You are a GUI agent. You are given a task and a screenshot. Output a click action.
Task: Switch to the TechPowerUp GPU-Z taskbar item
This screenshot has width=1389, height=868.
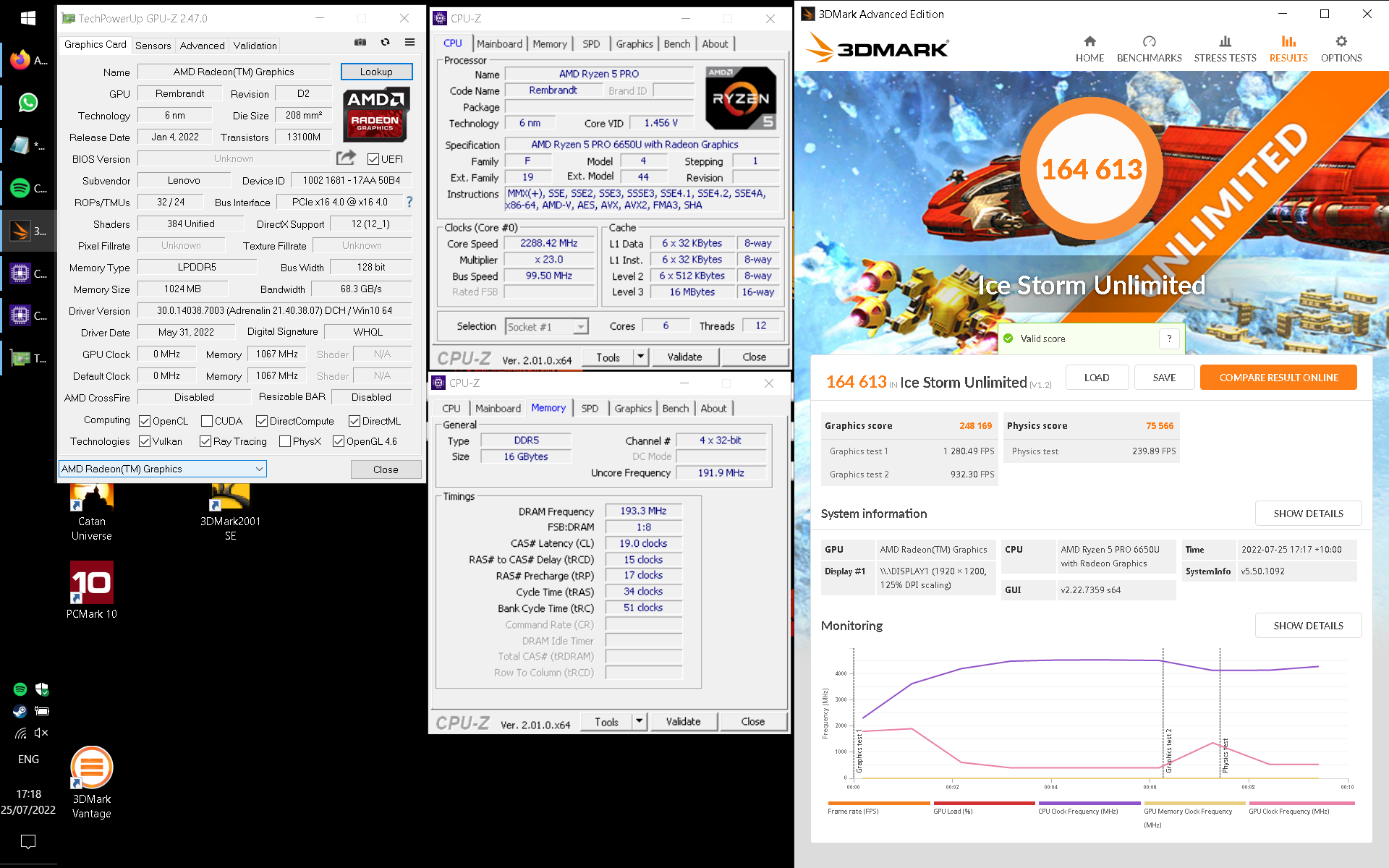pos(28,358)
